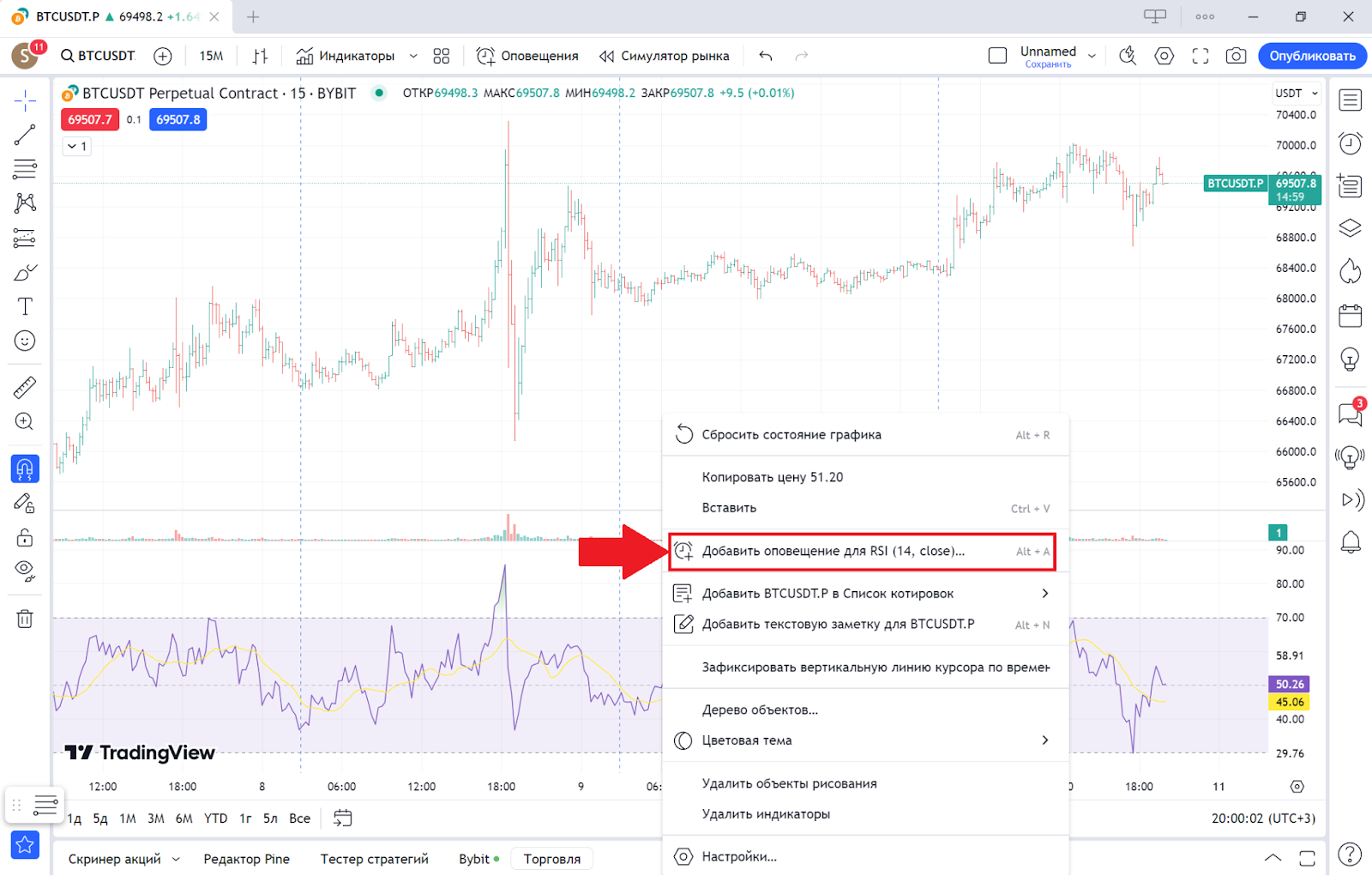Image resolution: width=1372 pixels, height=876 pixels.
Task: Collapse the indicator legend toggle showing 1
Action: click(77, 147)
